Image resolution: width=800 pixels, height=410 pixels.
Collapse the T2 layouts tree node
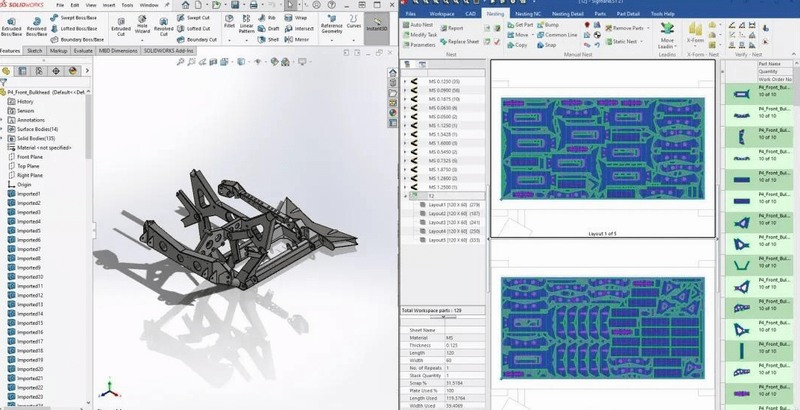click(405, 196)
